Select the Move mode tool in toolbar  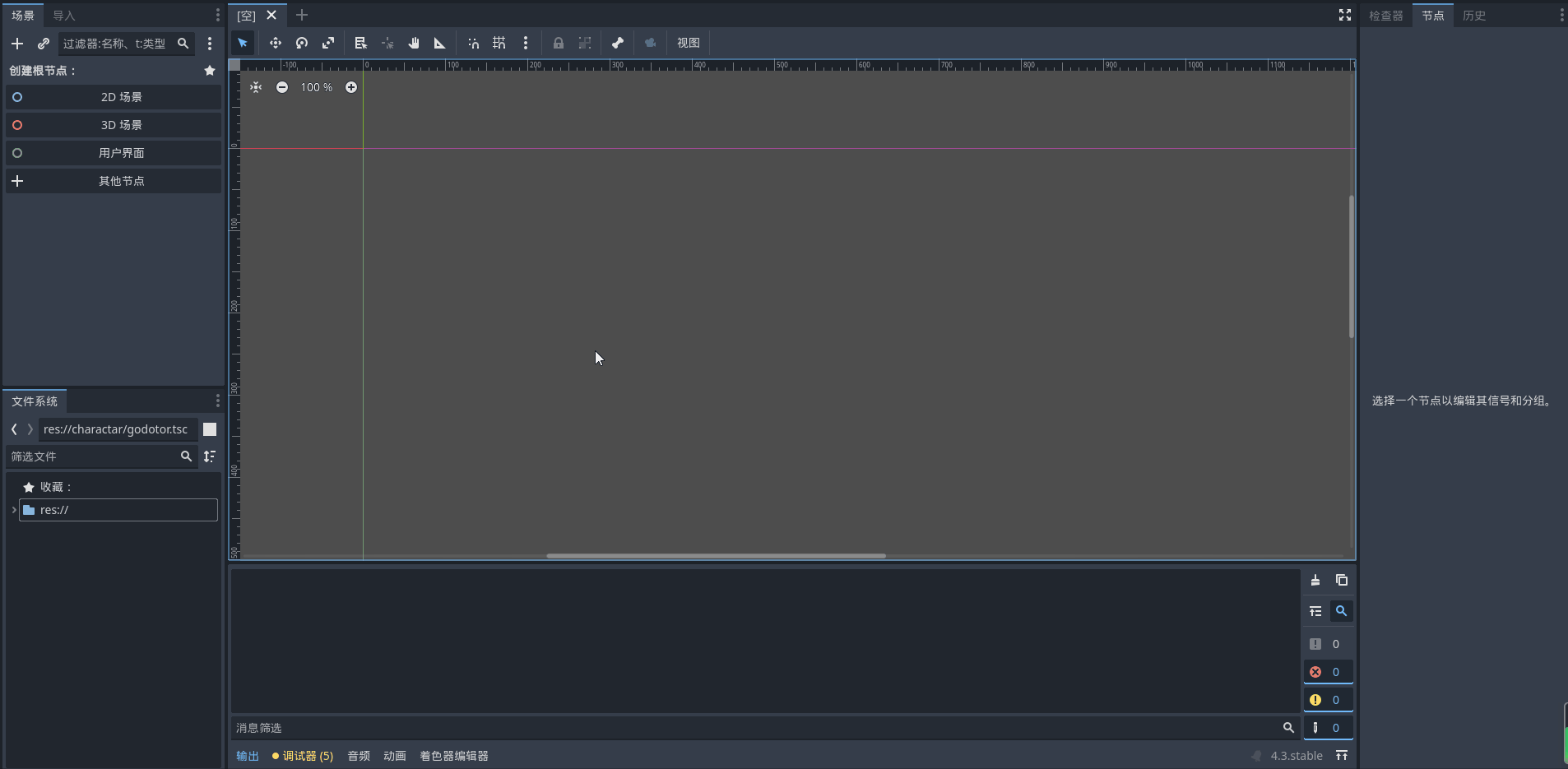click(275, 43)
